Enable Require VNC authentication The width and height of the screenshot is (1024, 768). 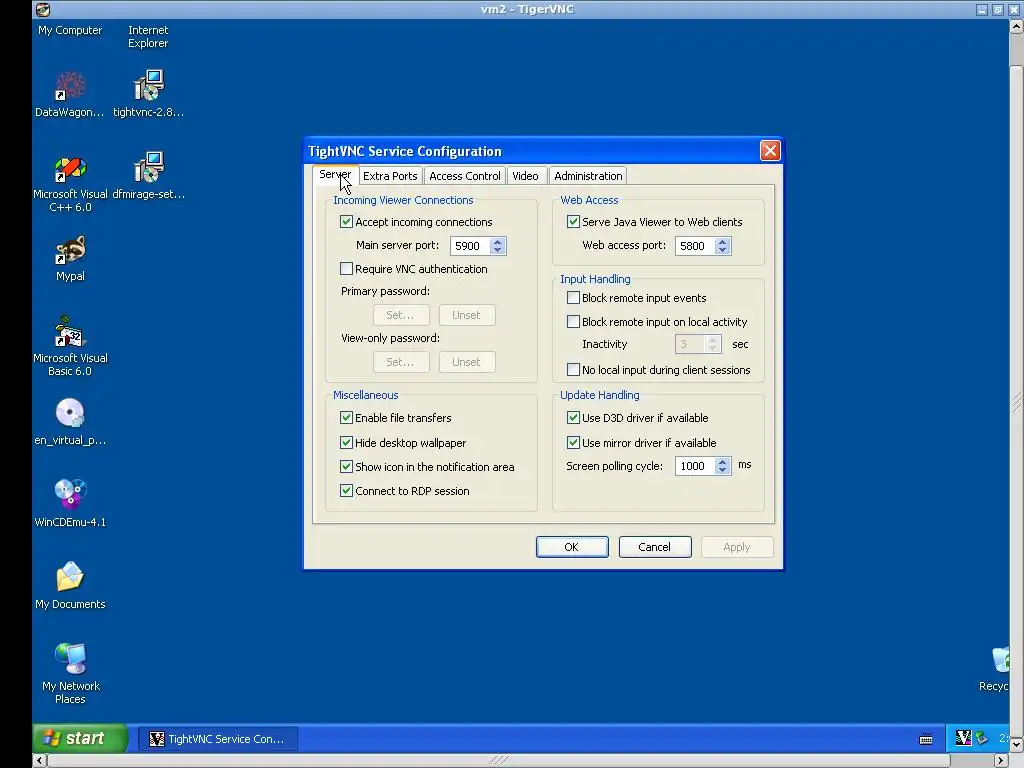[346, 268]
